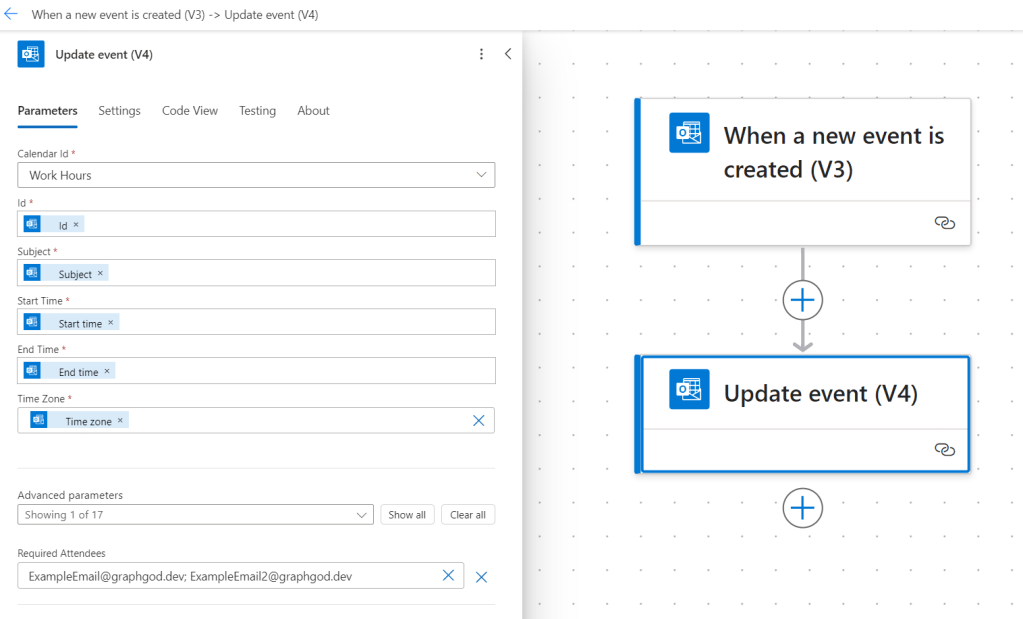This screenshot has height=619, width=1023.
Task: Click the Show all button
Action: (x=407, y=514)
